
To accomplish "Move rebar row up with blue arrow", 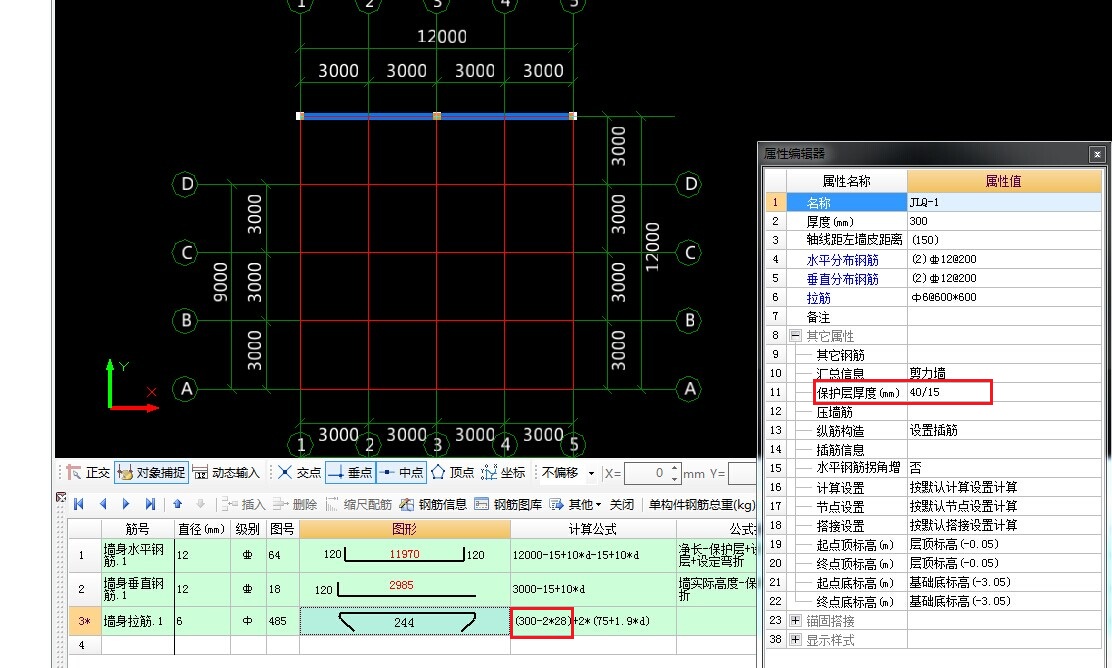I will (x=178, y=504).
